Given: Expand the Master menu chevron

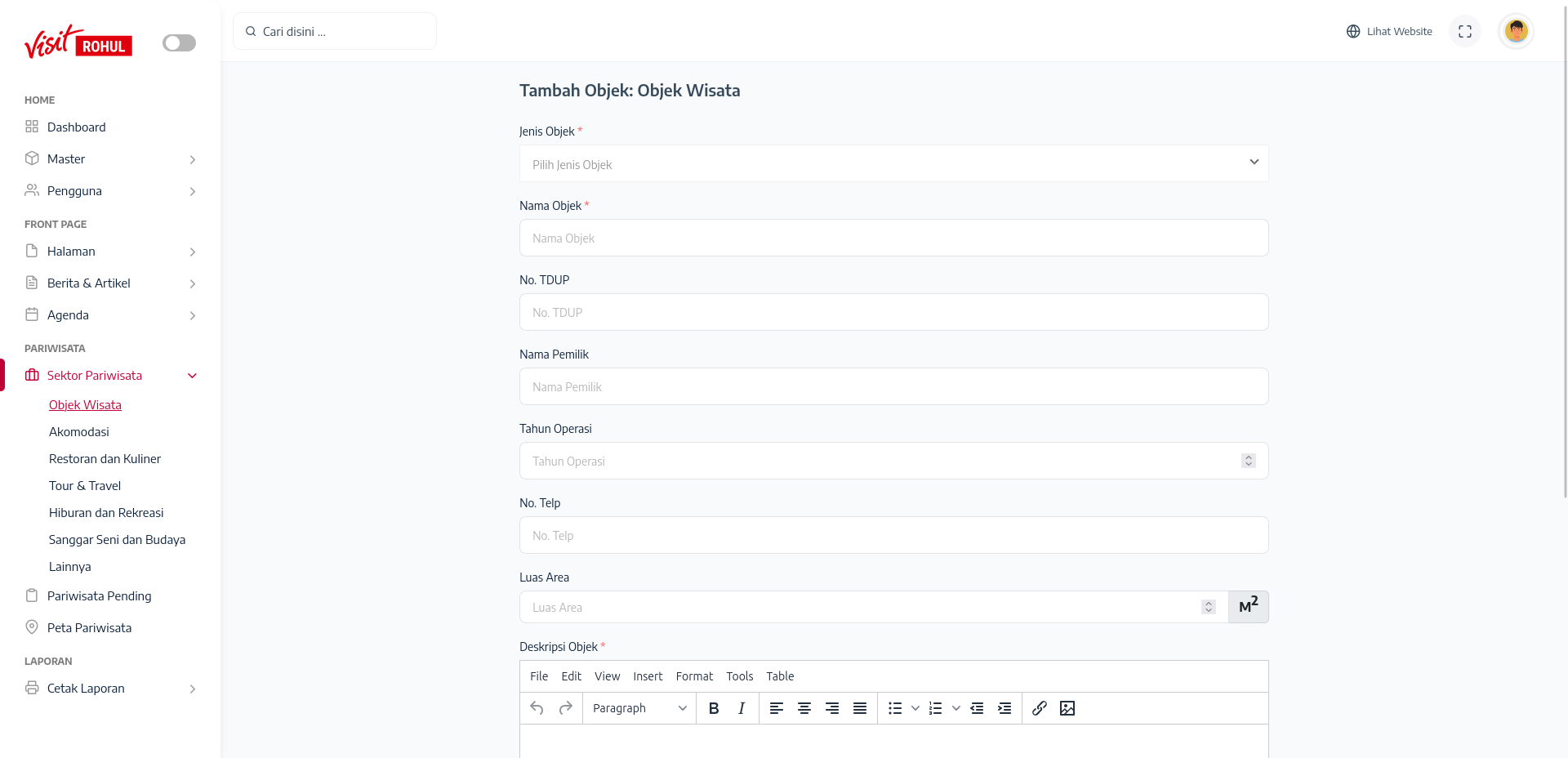Looking at the screenshot, I should point(193,159).
